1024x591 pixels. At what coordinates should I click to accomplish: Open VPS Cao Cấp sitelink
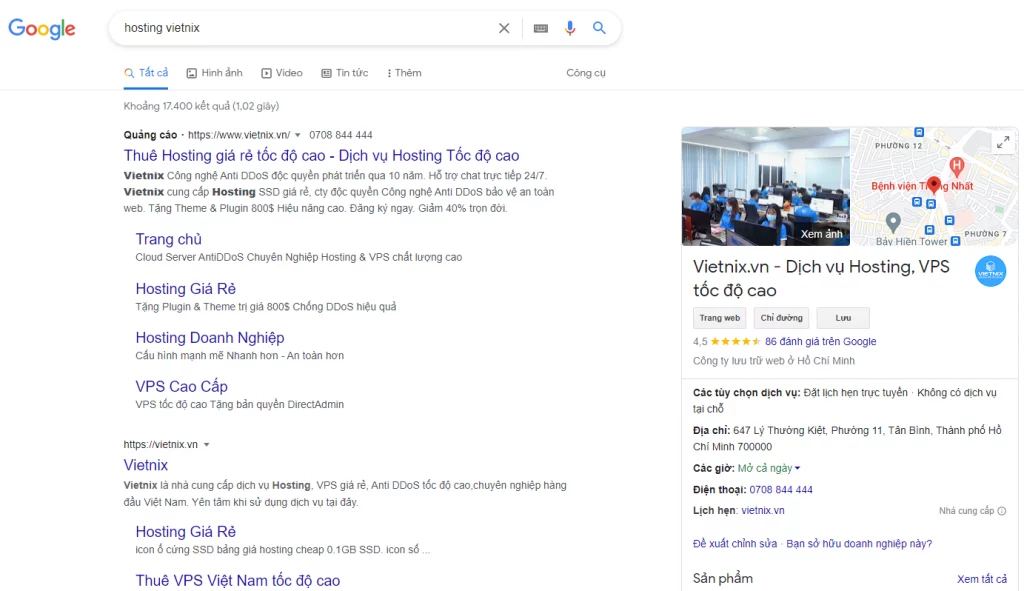(182, 387)
